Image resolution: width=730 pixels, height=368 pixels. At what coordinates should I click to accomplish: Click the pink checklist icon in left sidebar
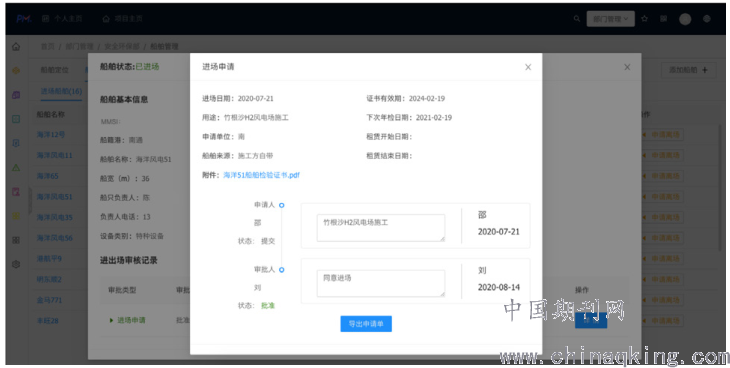tap(16, 191)
